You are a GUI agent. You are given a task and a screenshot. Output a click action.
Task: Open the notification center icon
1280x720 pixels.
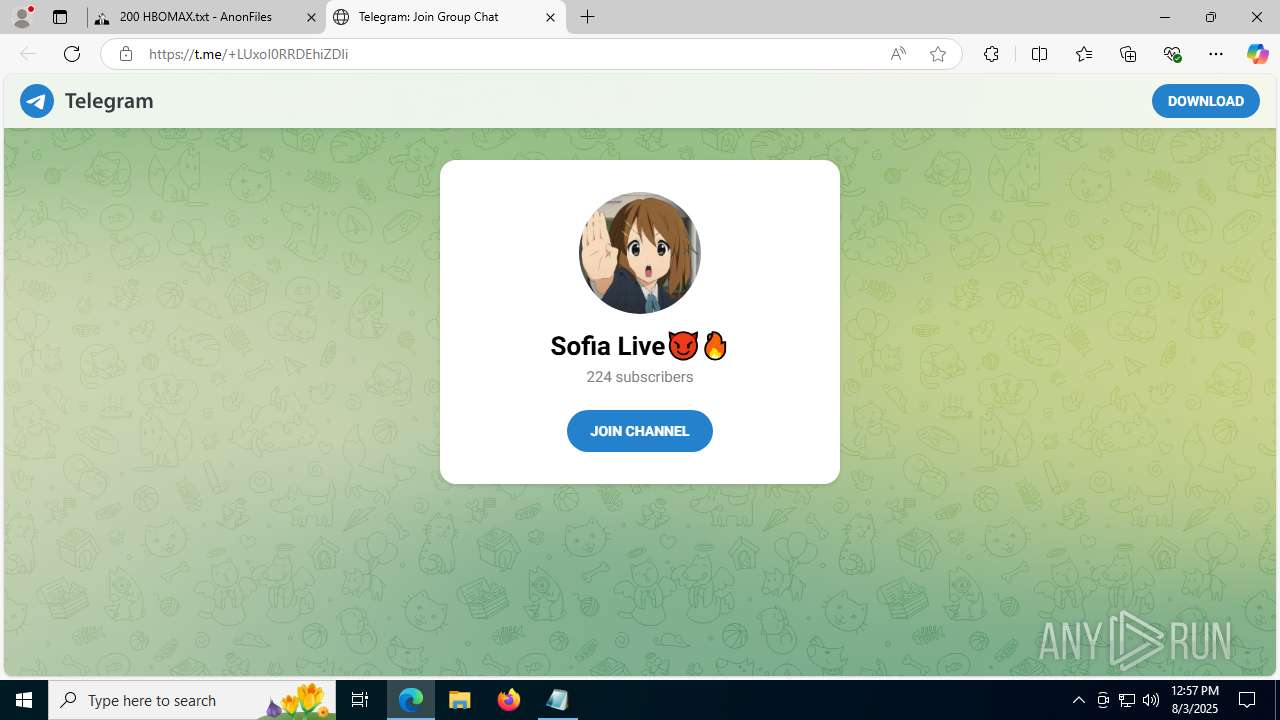pyautogui.click(x=1247, y=700)
